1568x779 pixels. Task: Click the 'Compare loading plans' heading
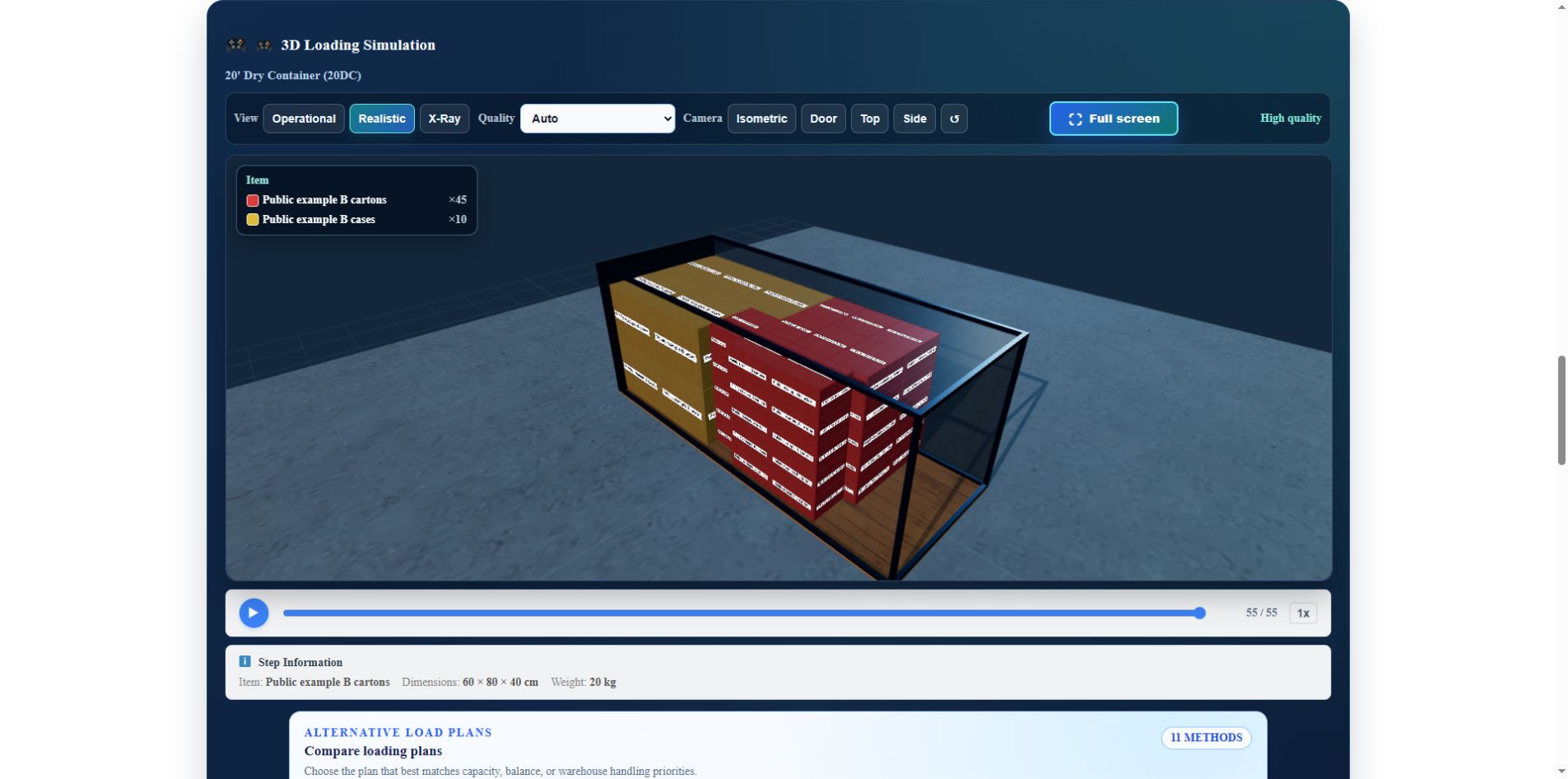[x=373, y=751]
